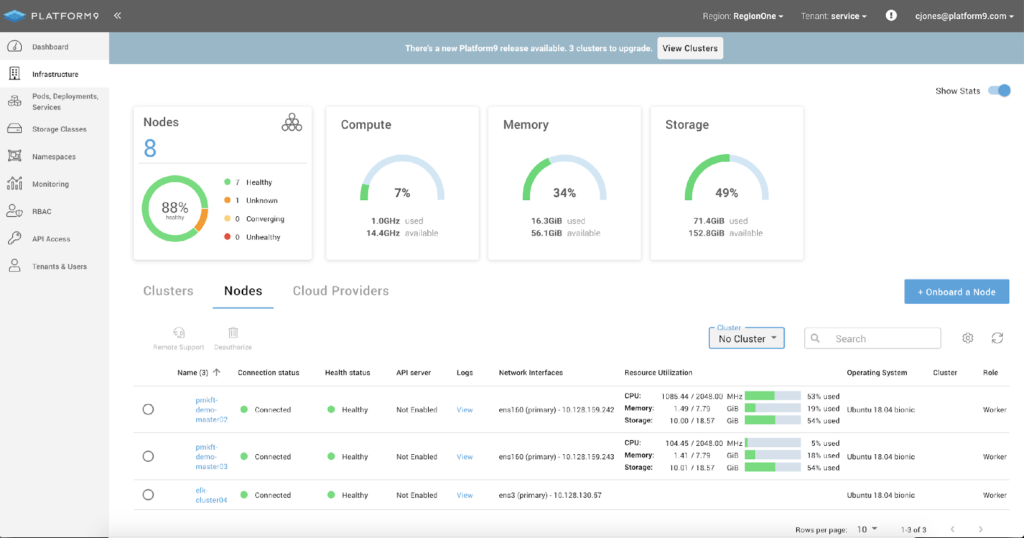The height and width of the screenshot is (538, 1024).
Task: Expand the Tenant: service dropdown
Action: 833,16
